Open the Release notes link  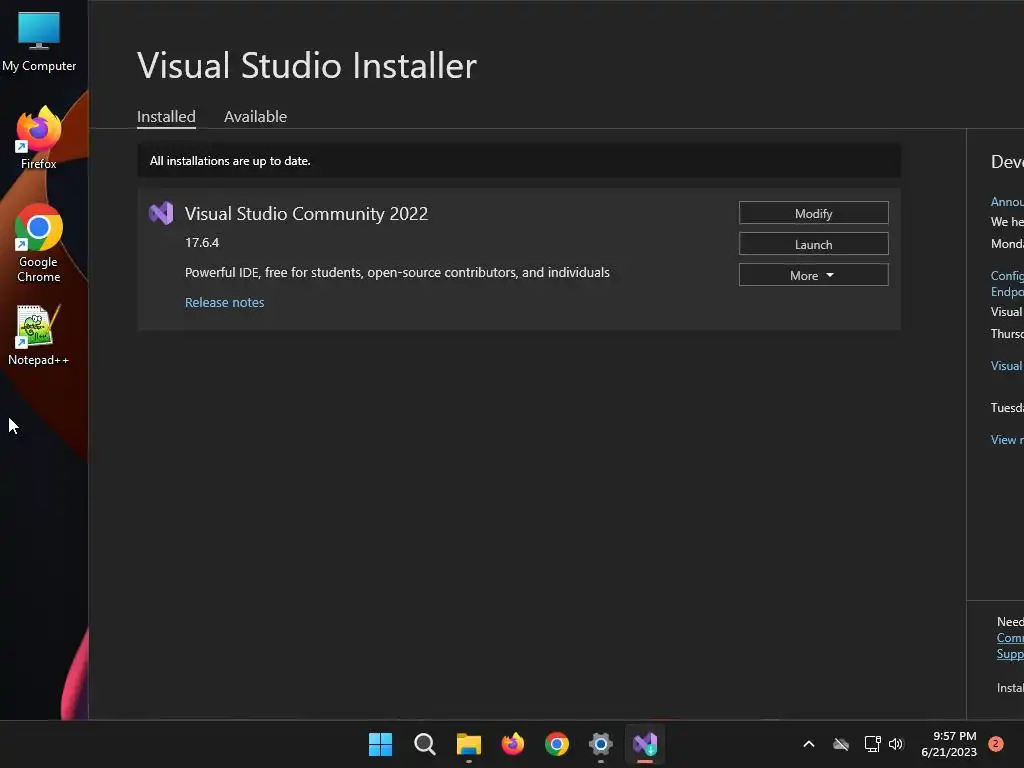point(225,302)
